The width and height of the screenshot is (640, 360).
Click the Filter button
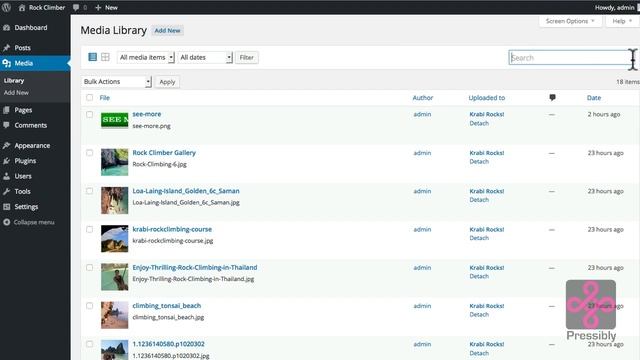point(247,58)
